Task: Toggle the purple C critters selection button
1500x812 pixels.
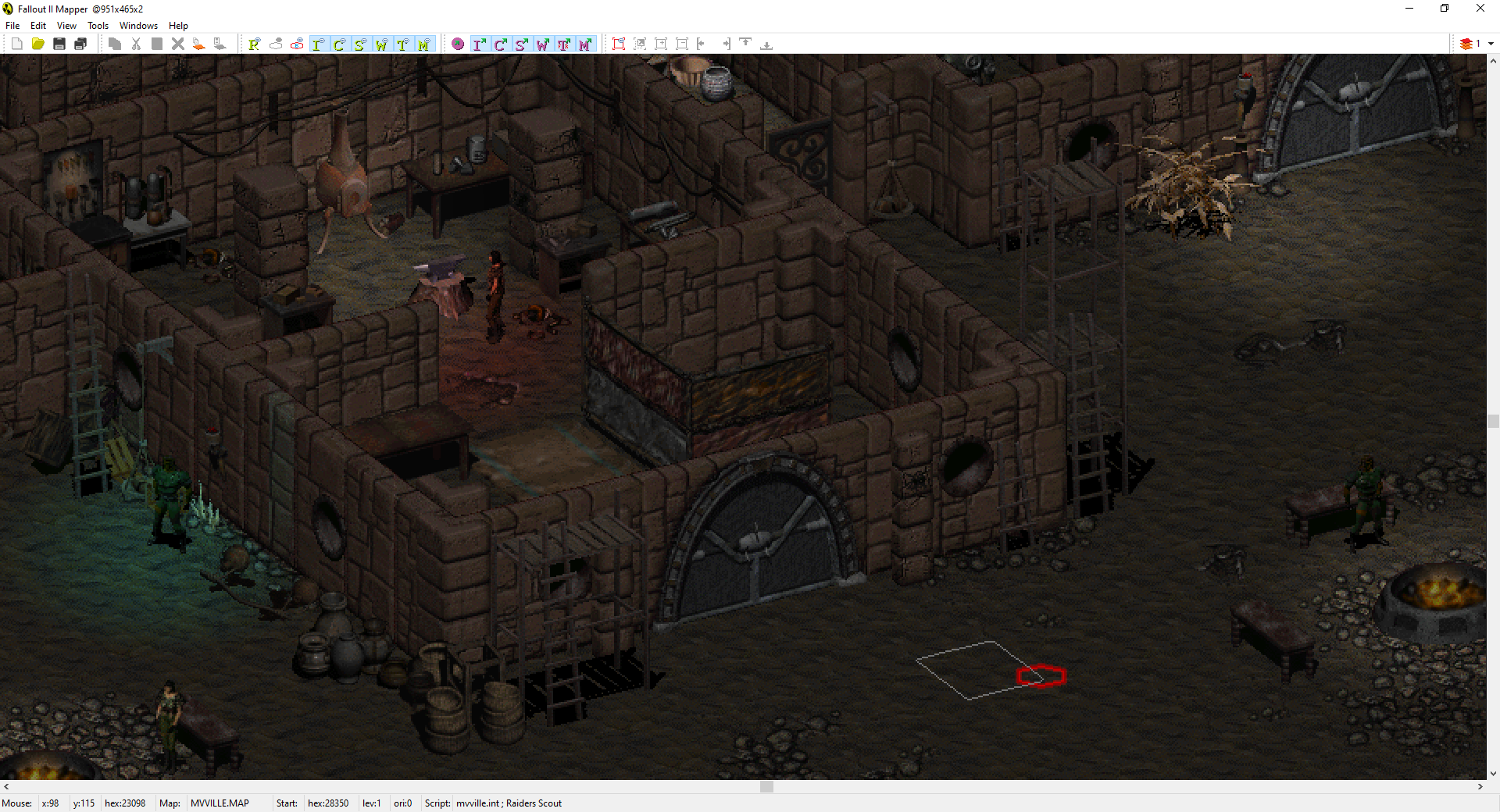Action: click(500, 45)
